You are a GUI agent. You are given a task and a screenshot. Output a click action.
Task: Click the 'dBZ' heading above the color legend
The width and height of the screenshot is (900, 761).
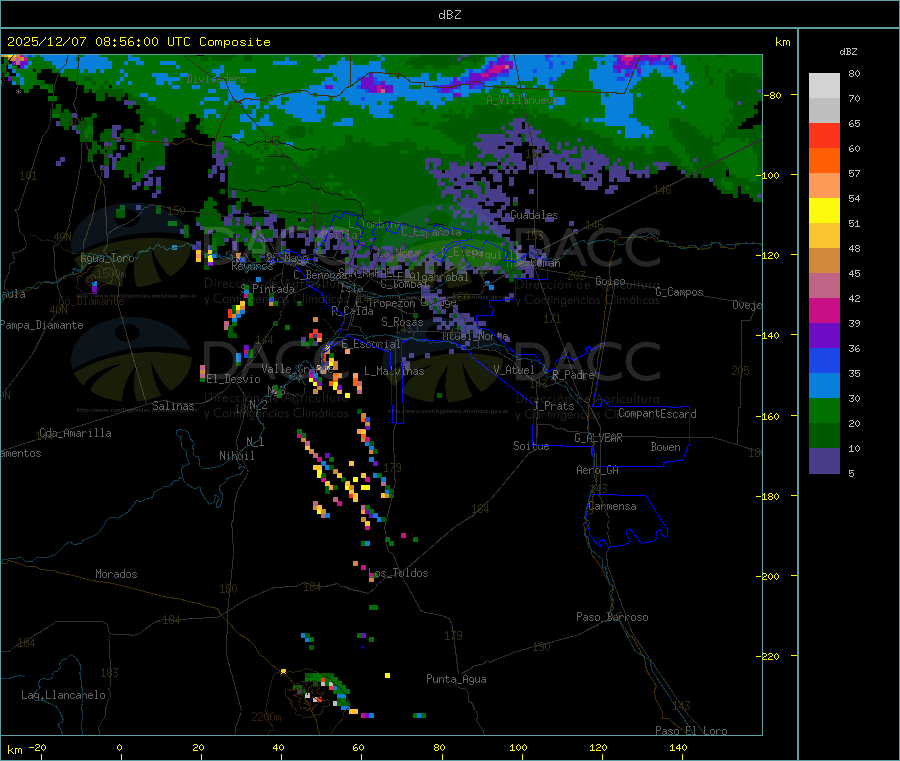pyautogui.click(x=848, y=52)
